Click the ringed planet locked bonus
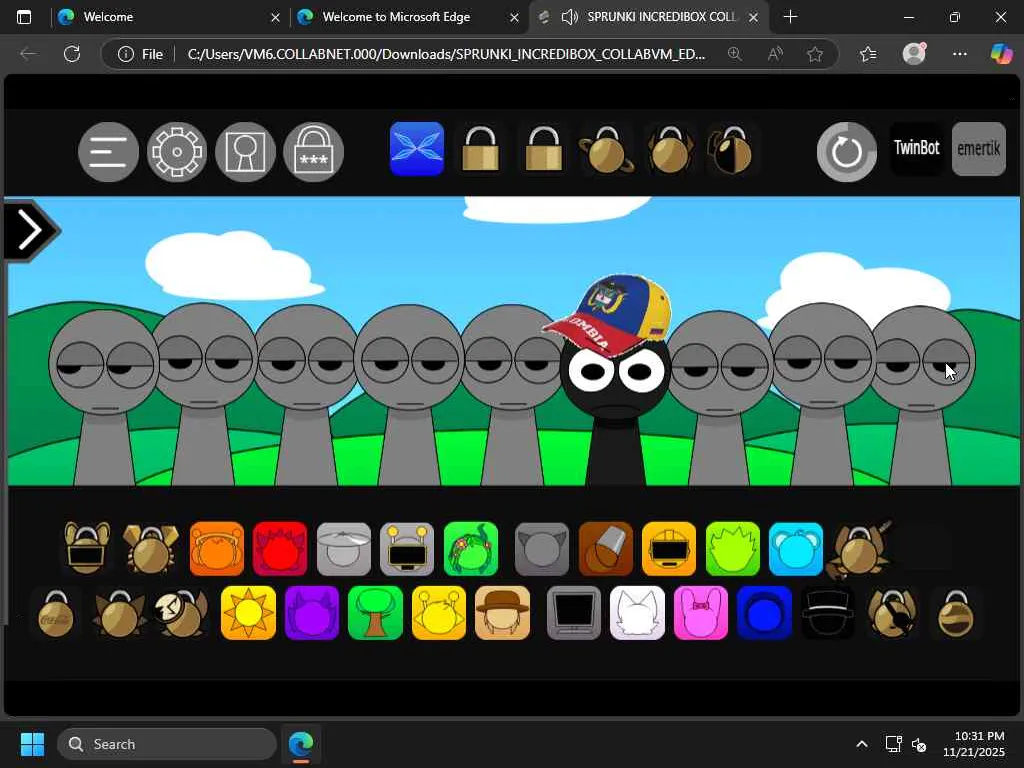Viewport: 1024px width, 768px height. point(607,150)
